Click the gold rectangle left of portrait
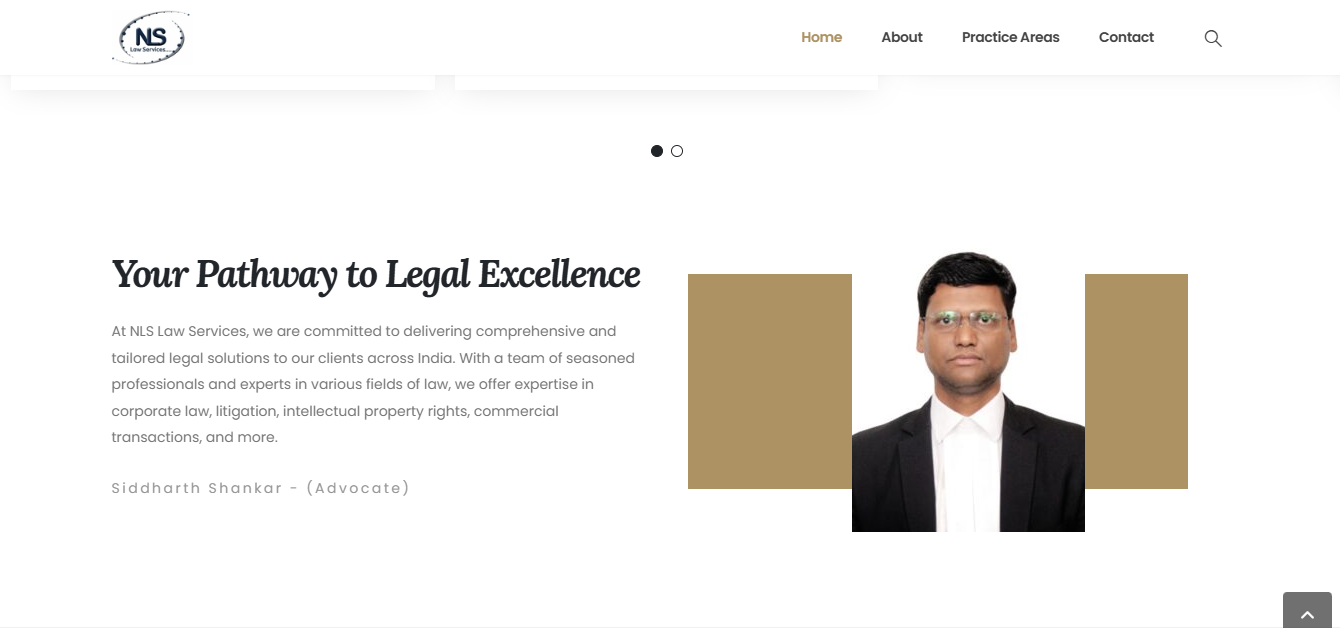 pos(770,381)
